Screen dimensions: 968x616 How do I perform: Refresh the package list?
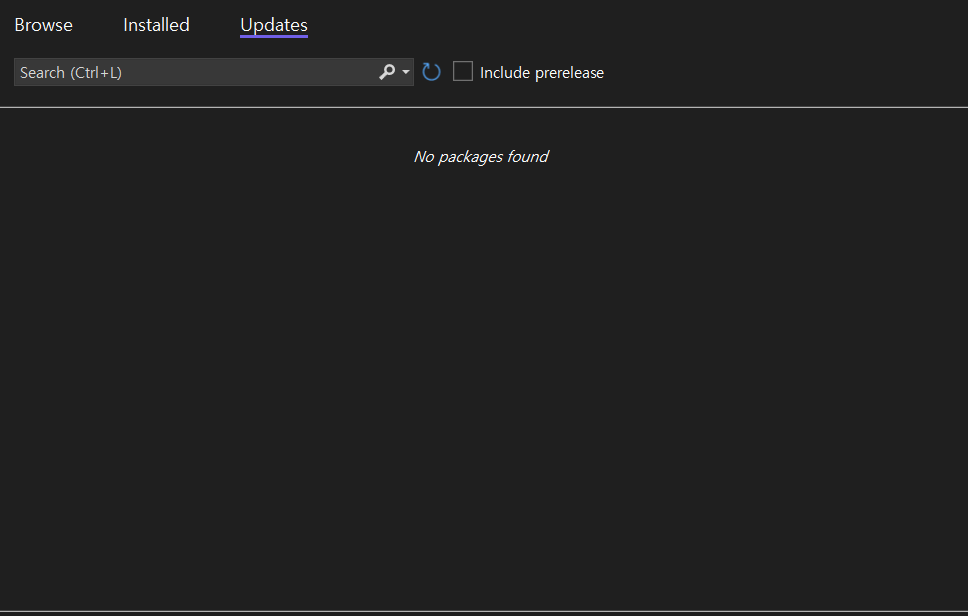pos(431,72)
